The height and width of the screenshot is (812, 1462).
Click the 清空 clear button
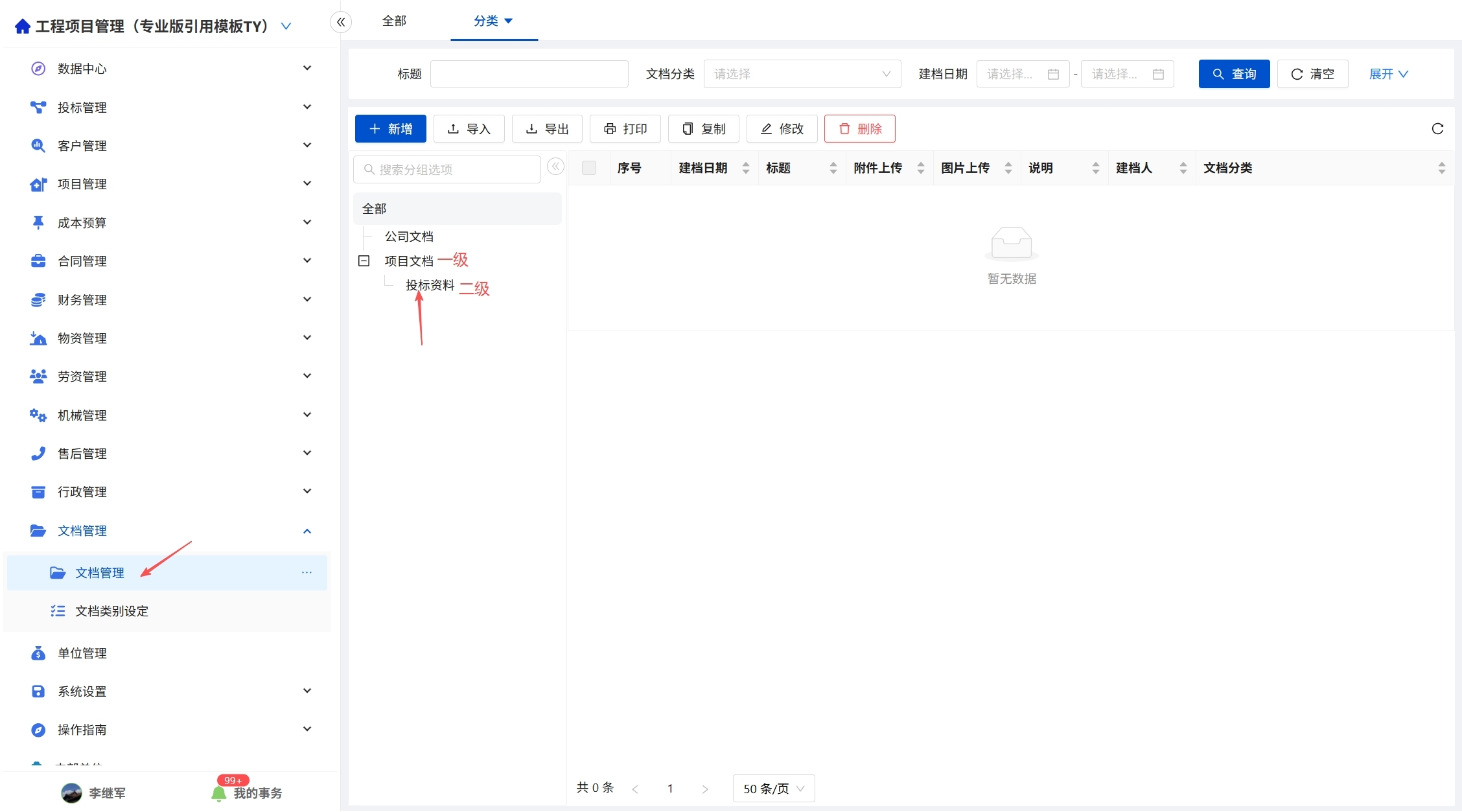pos(1312,73)
